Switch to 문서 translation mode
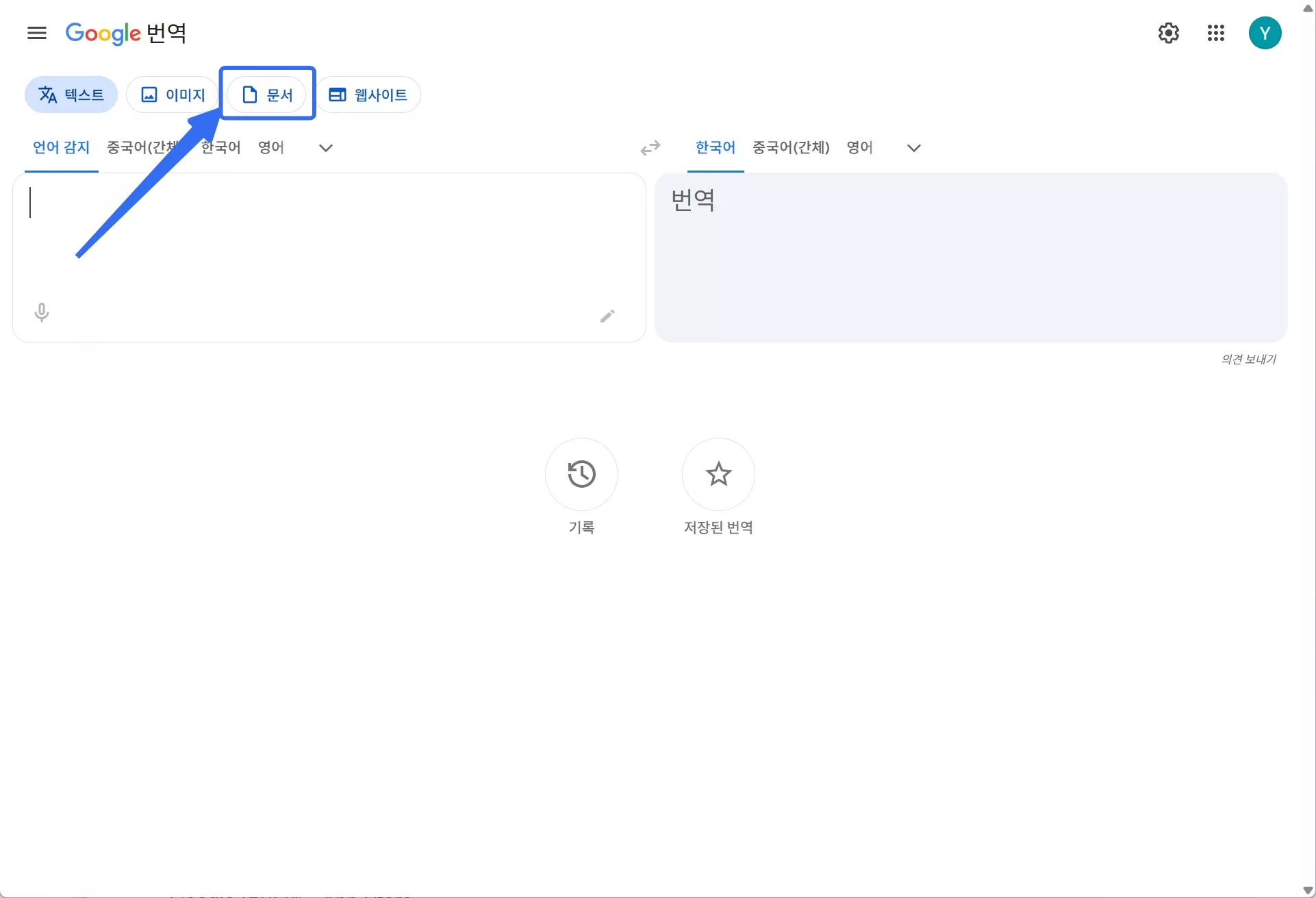The image size is (1316, 898). click(x=267, y=95)
